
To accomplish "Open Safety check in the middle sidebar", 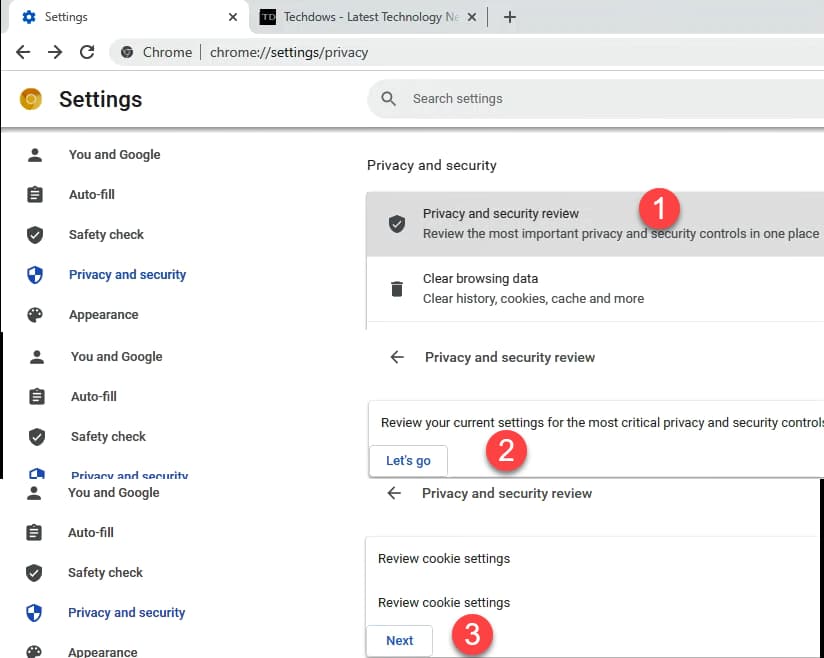I will tap(108, 436).
